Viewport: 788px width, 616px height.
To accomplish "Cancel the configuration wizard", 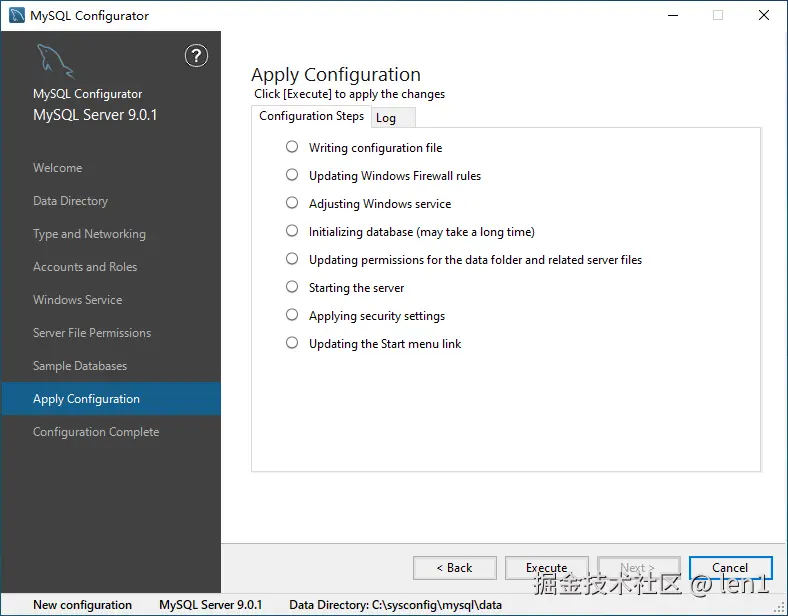I will pos(730,568).
